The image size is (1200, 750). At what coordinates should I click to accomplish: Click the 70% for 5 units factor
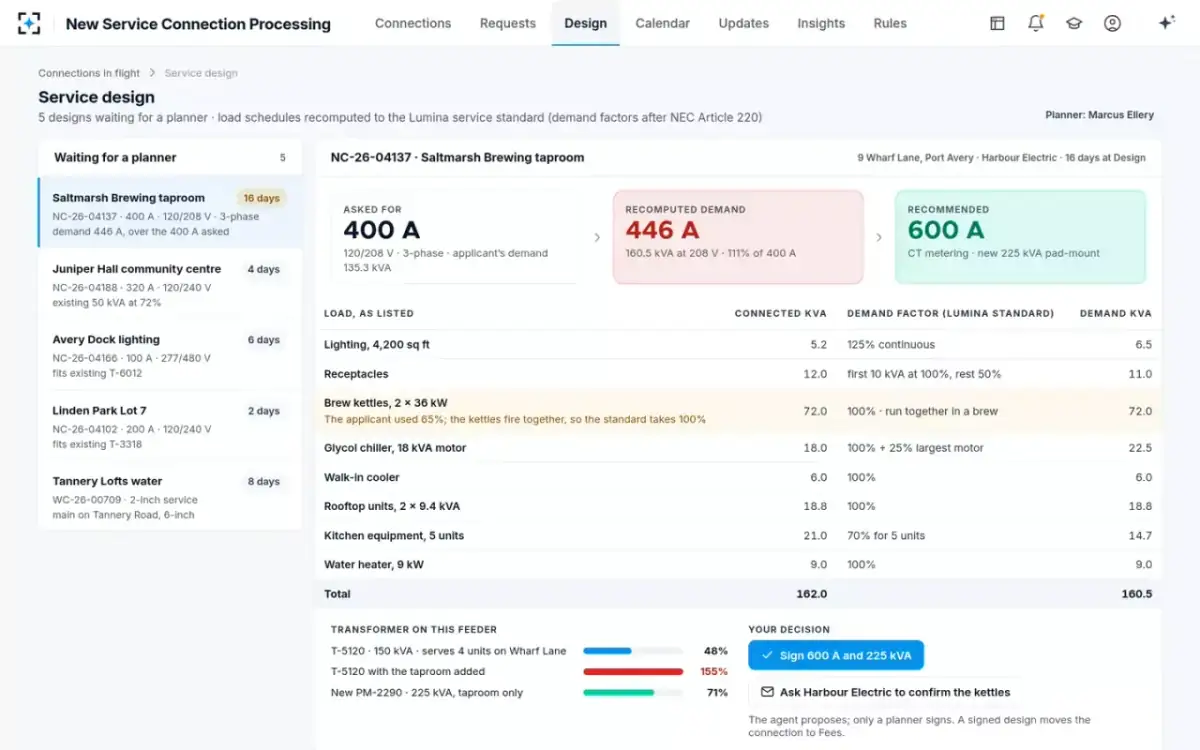pyautogui.click(x=886, y=536)
